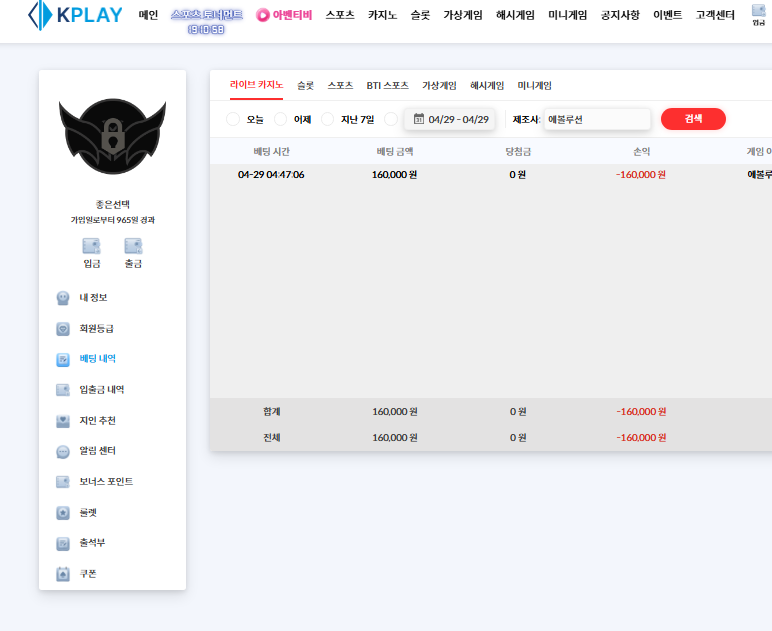Select the 어제 radio button
The width and height of the screenshot is (772, 631).
coord(280,119)
